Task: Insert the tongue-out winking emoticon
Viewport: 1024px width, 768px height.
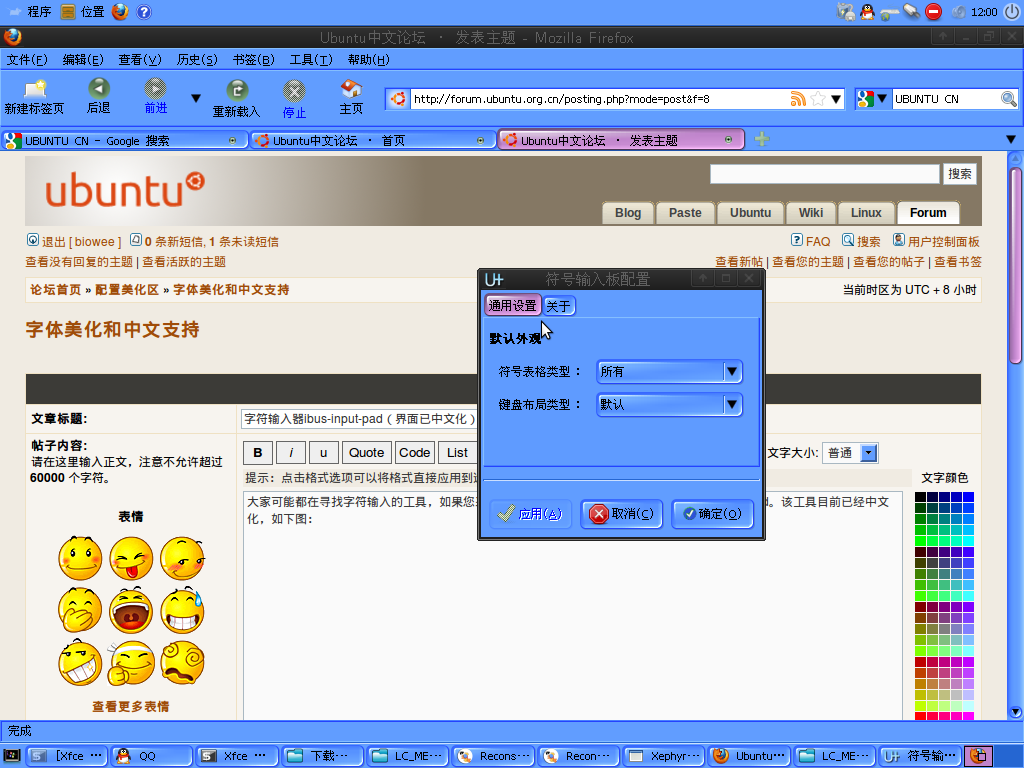Action: (x=131, y=558)
